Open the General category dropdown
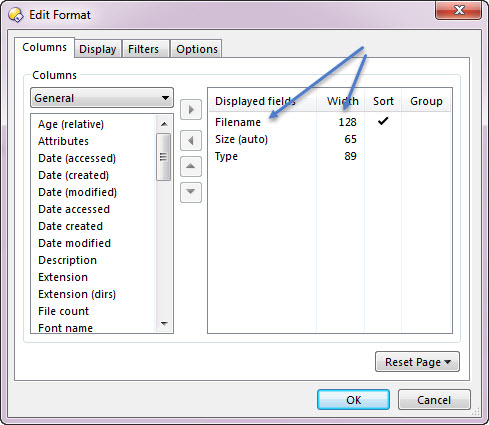The height and width of the screenshot is (425, 489). pyautogui.click(x=102, y=98)
